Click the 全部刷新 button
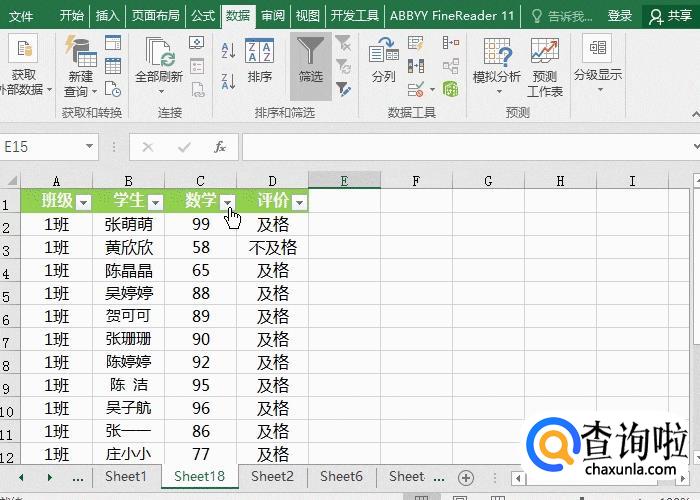This screenshot has height=500, width=700. tap(159, 66)
